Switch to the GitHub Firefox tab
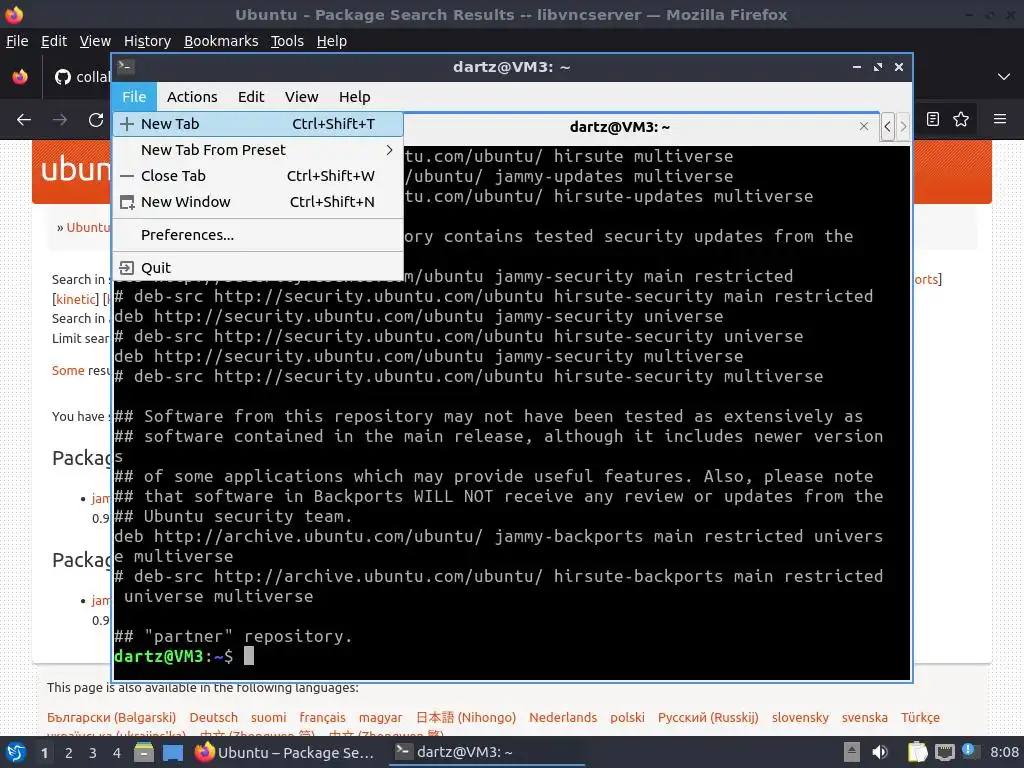The width and height of the screenshot is (1024, 768). coord(82,77)
